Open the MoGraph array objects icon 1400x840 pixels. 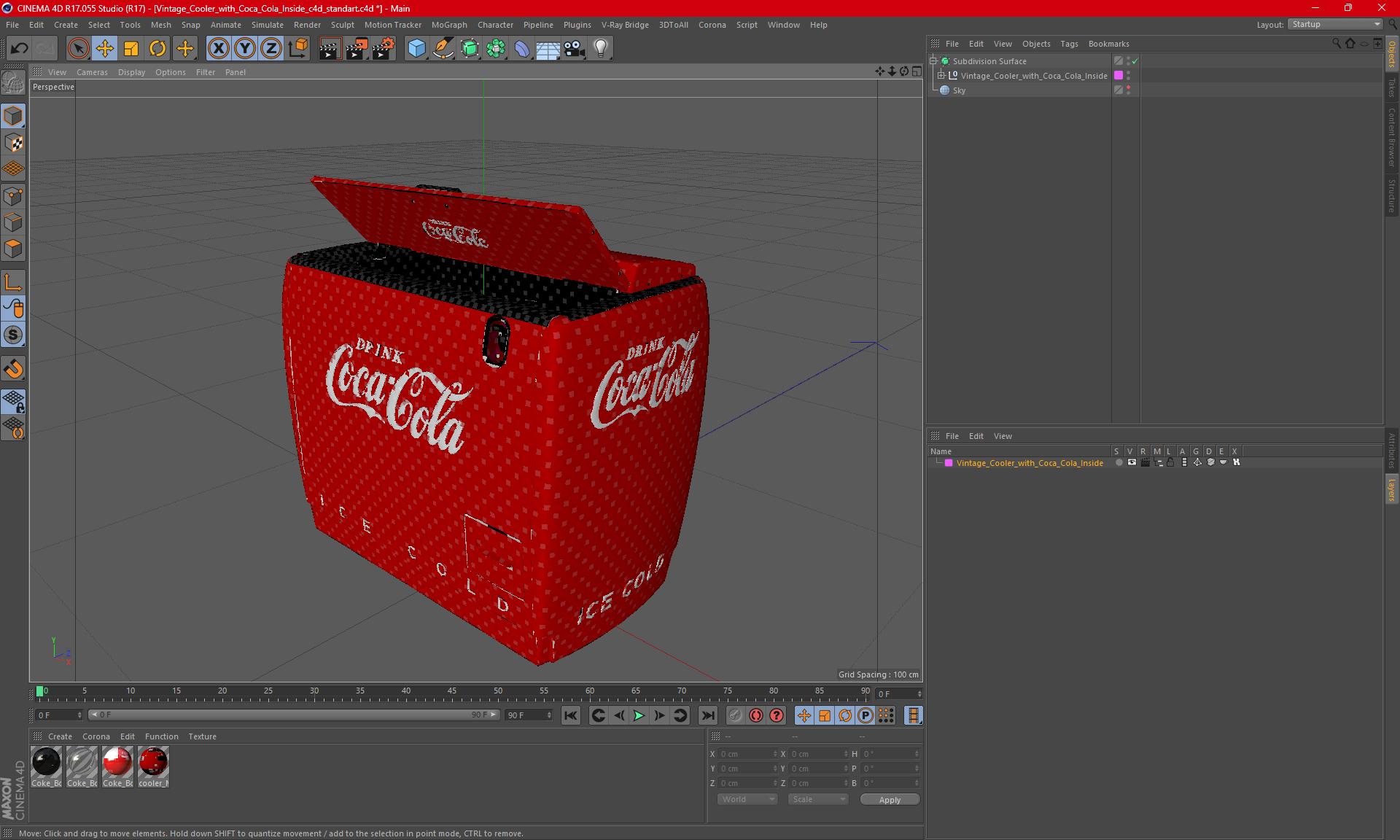click(496, 49)
